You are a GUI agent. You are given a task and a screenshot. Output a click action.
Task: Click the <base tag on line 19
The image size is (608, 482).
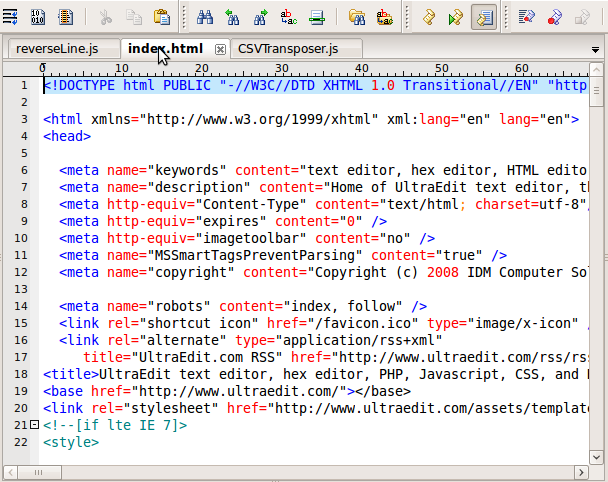(63, 391)
